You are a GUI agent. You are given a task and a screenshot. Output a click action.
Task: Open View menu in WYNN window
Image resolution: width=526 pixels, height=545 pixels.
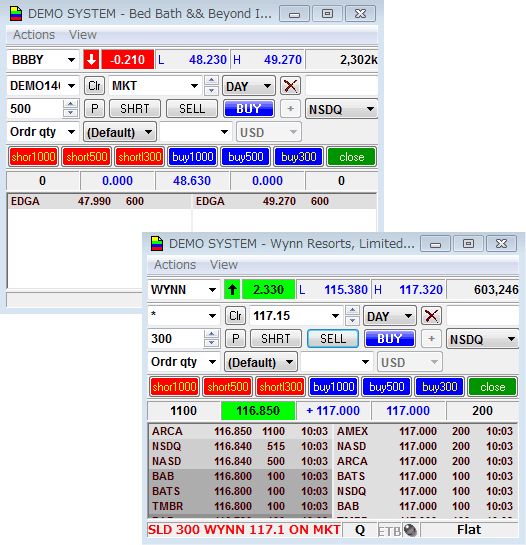224,265
